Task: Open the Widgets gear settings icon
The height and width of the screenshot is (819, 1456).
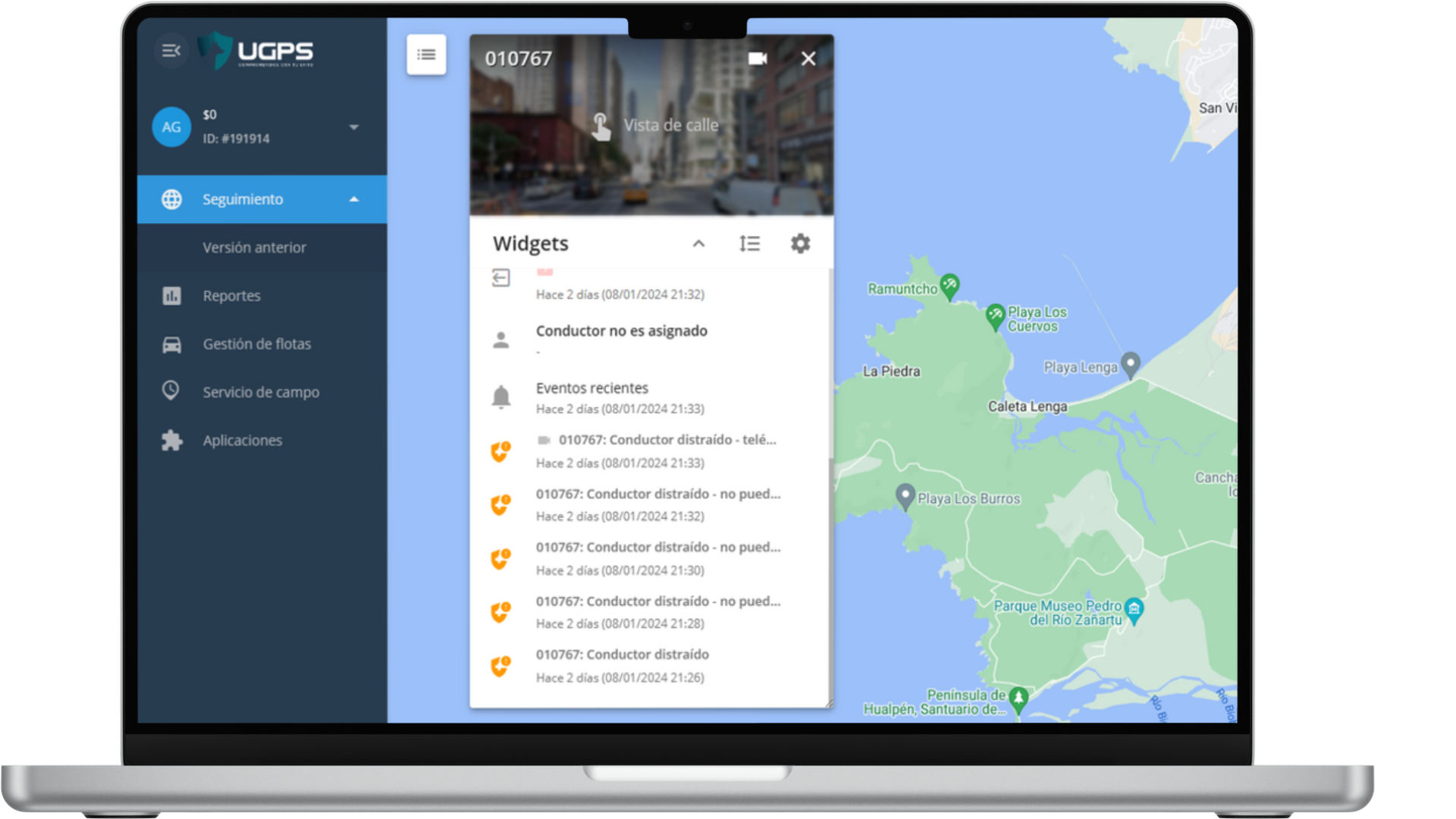Action: (801, 243)
